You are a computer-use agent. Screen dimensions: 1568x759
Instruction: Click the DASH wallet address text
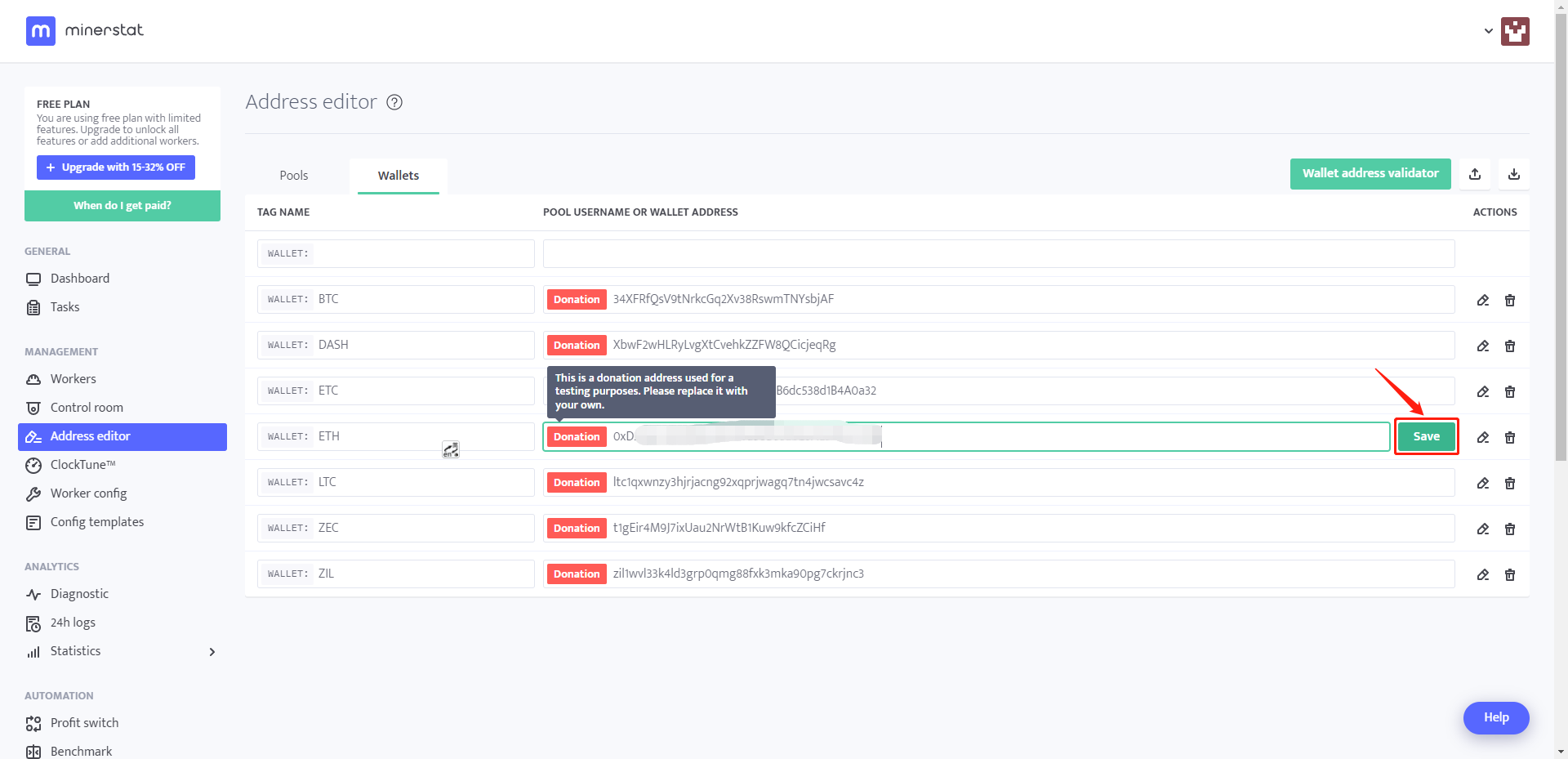click(724, 345)
